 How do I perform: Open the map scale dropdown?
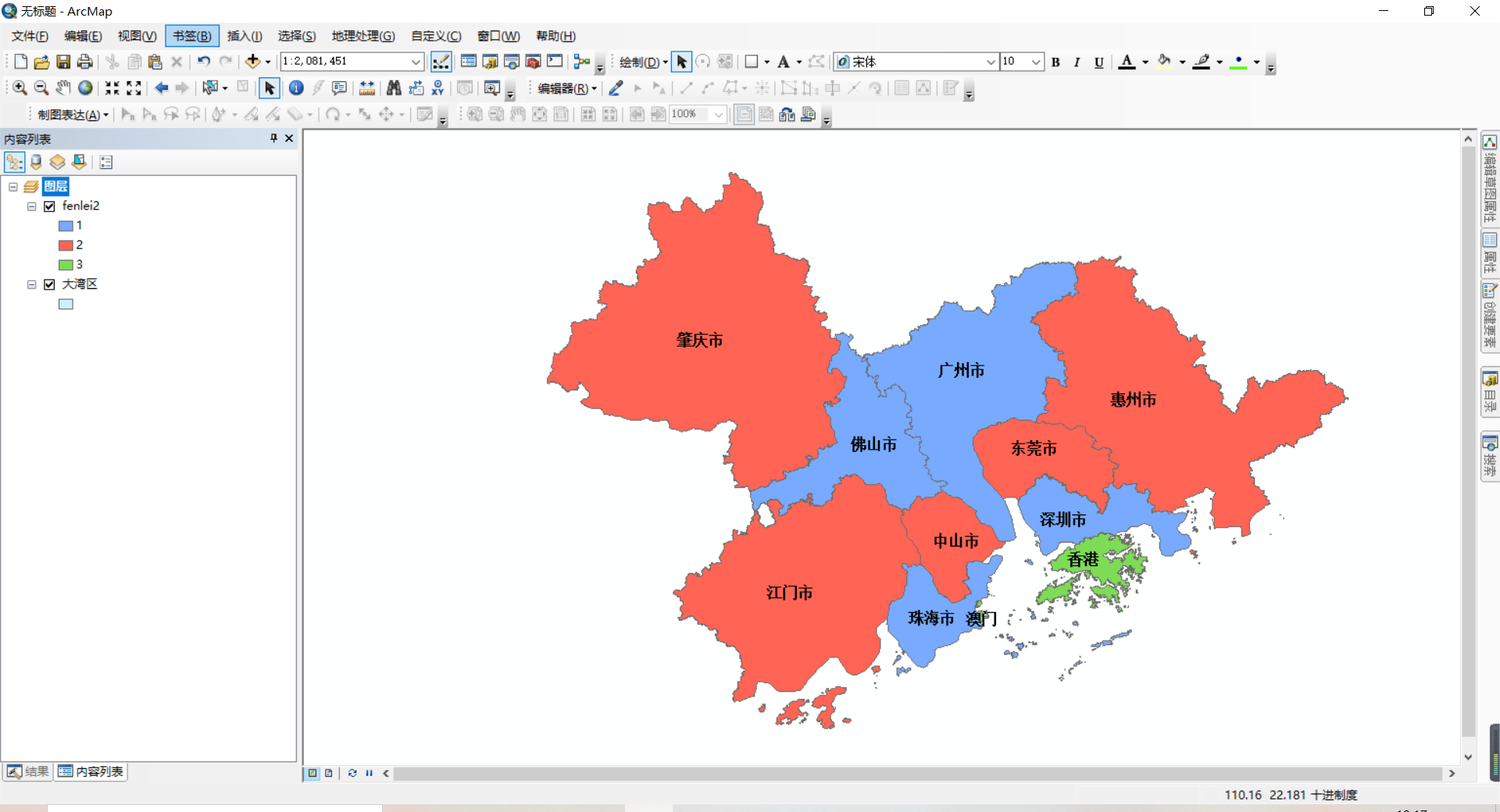click(x=415, y=61)
